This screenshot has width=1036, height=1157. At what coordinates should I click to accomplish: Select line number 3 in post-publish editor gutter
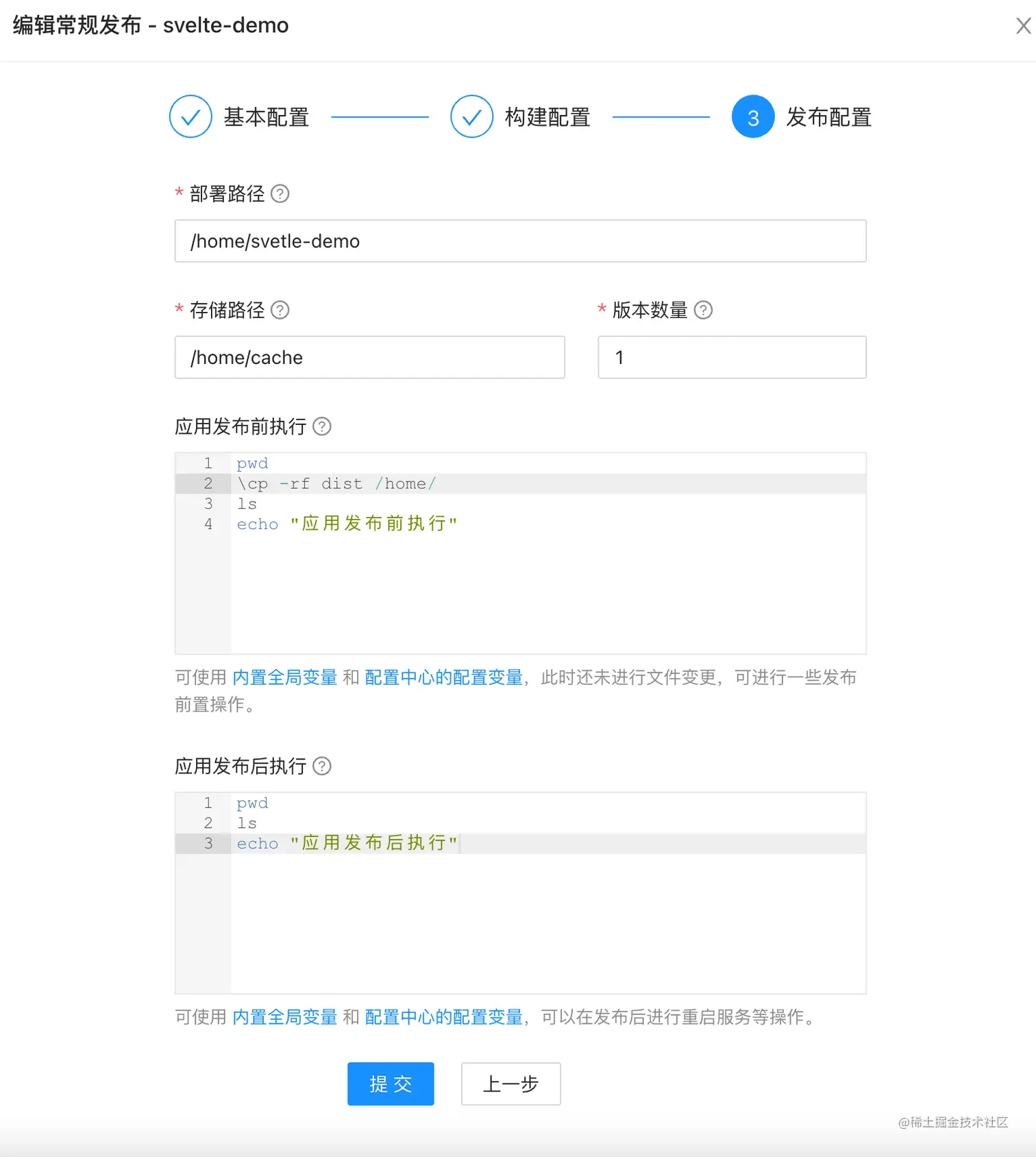click(208, 844)
